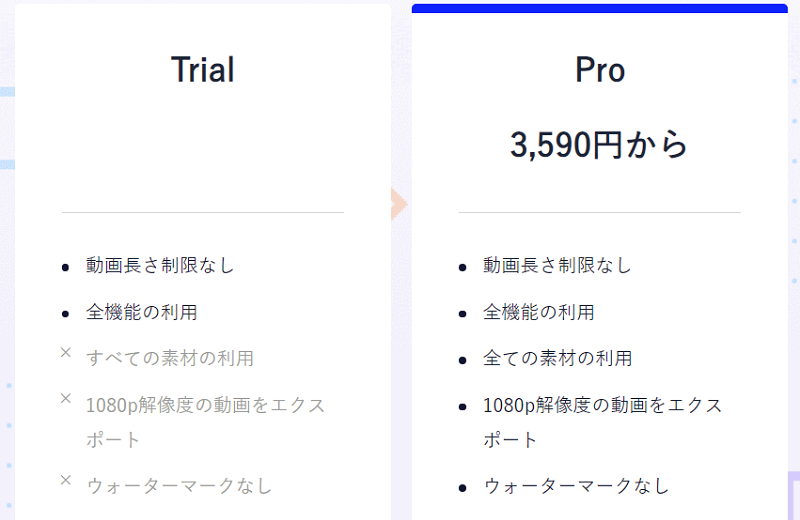Click the Trial plan heading
The width and height of the screenshot is (800, 520).
tap(203, 69)
